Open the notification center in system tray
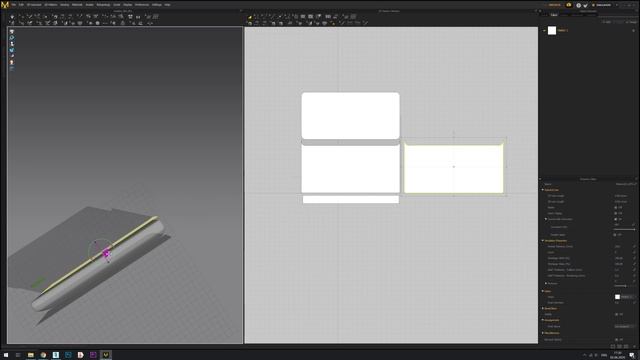This screenshot has width=640, height=360. coord(632,356)
